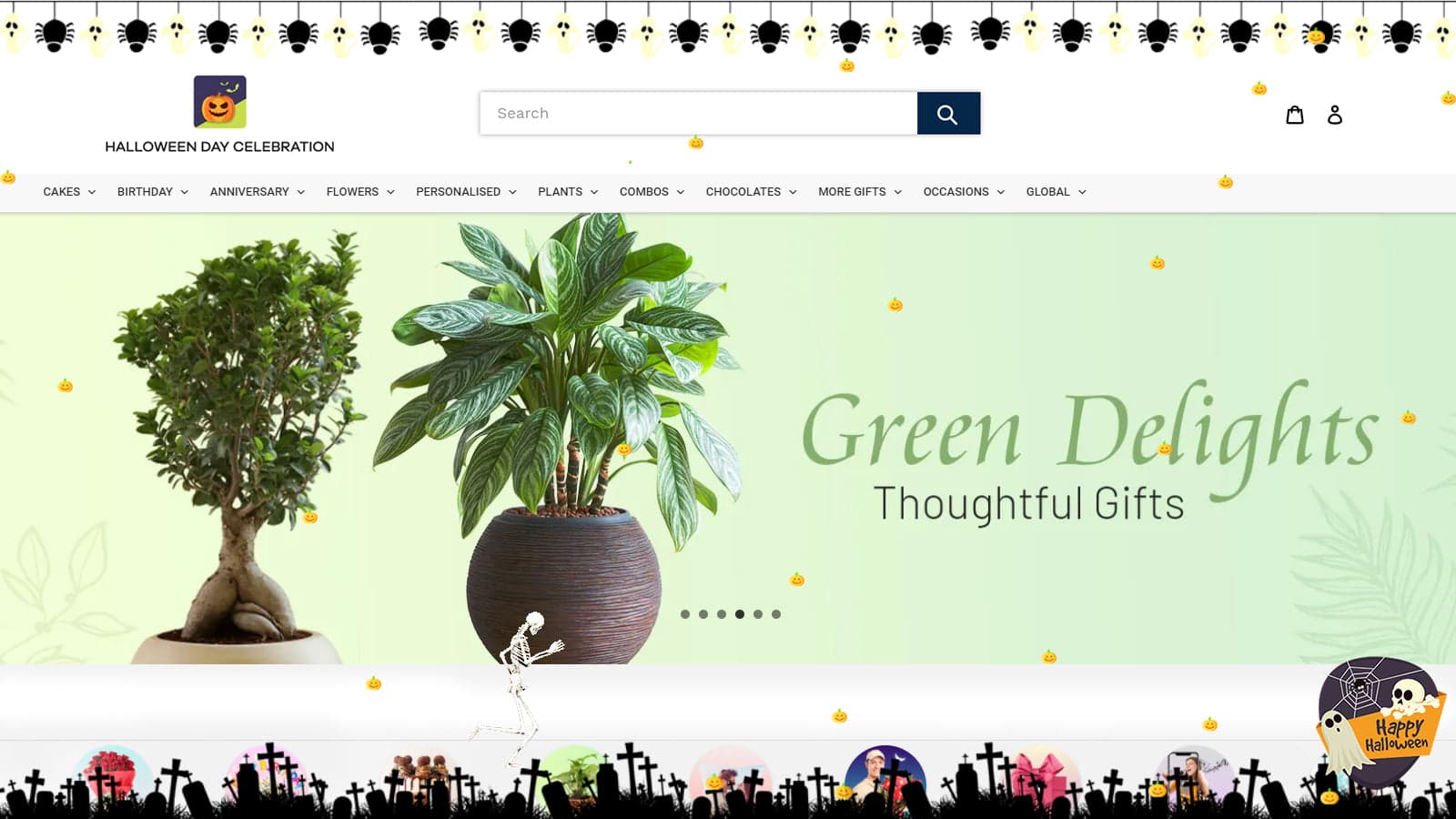Click the HALLOWEEN DAY CELEBRATION store title

coord(219,147)
